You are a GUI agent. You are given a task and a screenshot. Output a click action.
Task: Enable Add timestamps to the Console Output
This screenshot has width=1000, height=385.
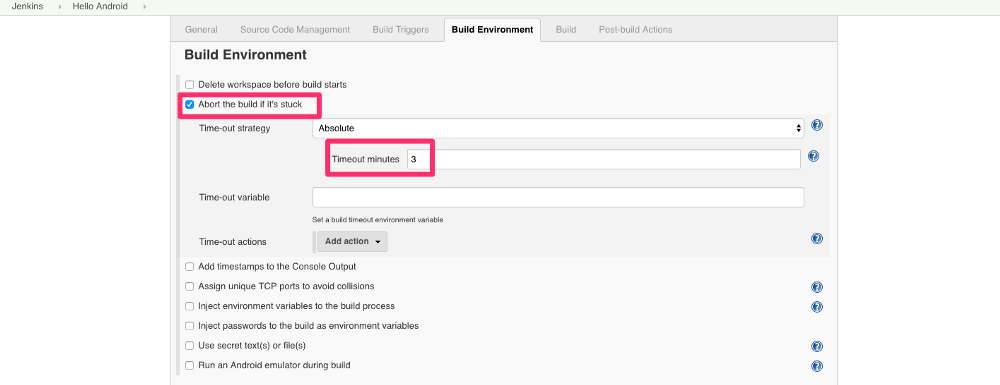coord(189,266)
